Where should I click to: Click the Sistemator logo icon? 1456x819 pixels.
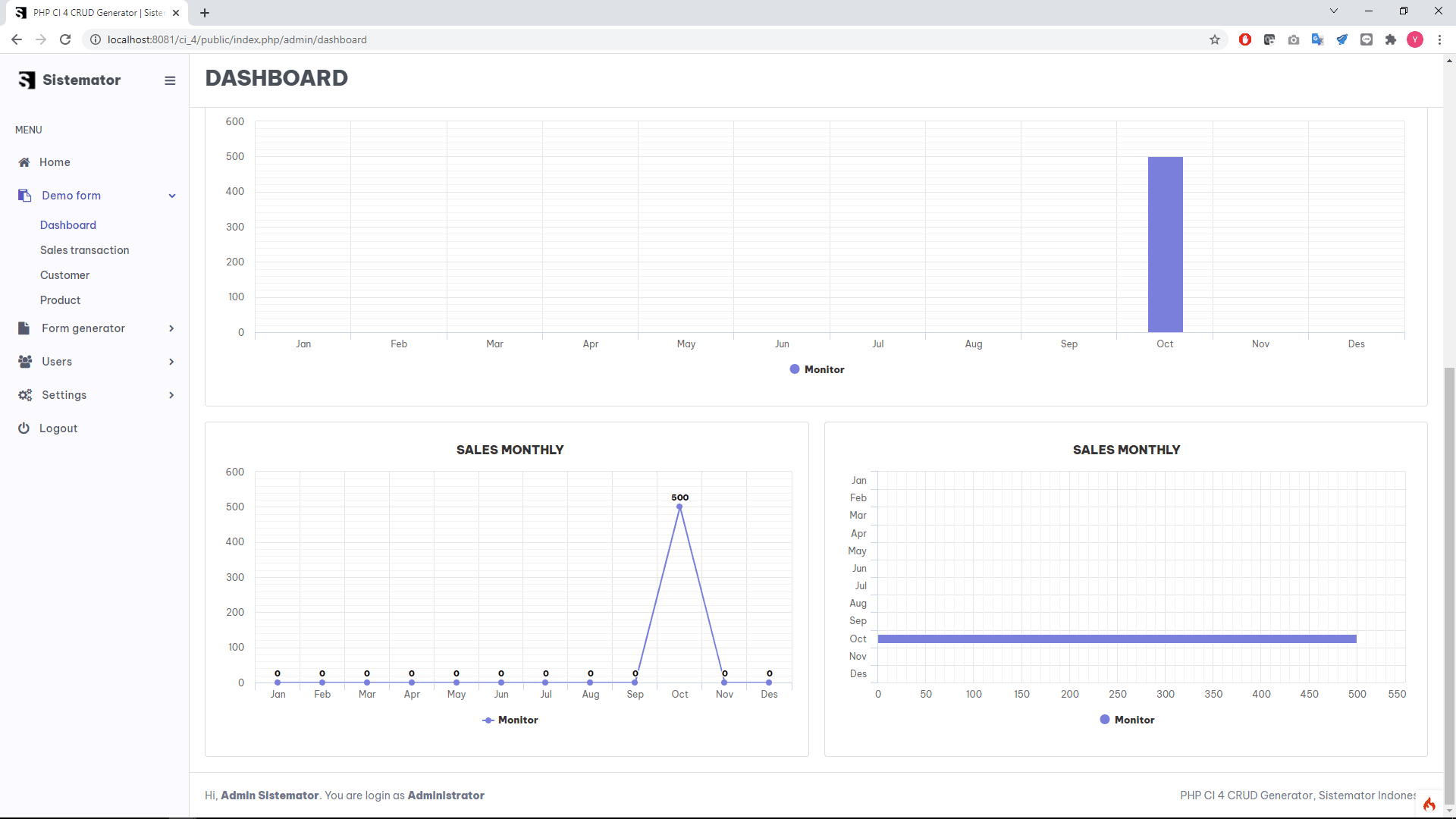pos(27,80)
